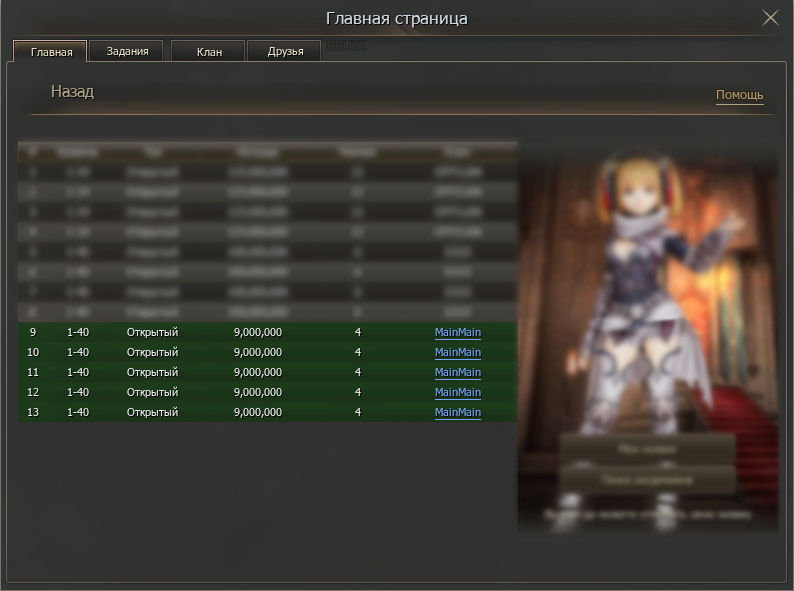The width and height of the screenshot is (794, 591).
Task: Switch to the Главная tab
Action: click(x=51, y=52)
